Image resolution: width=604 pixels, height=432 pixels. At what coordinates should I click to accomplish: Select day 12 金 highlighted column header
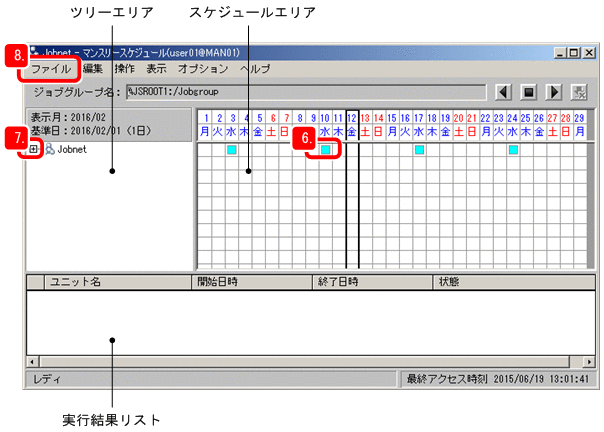pos(352,125)
